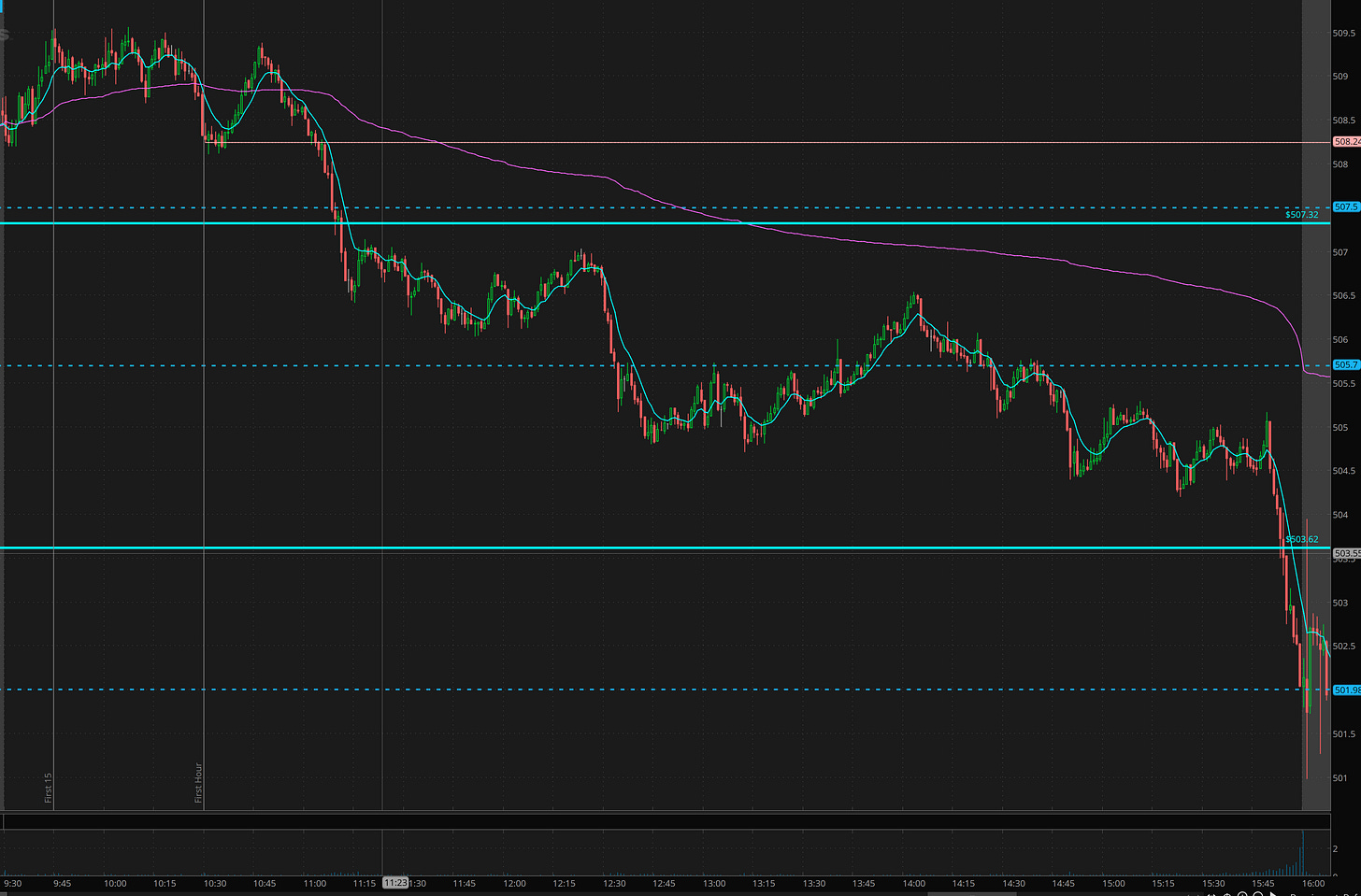The height and width of the screenshot is (896, 1361).
Task: Click the 506 price axis value
Action: 1340,340
